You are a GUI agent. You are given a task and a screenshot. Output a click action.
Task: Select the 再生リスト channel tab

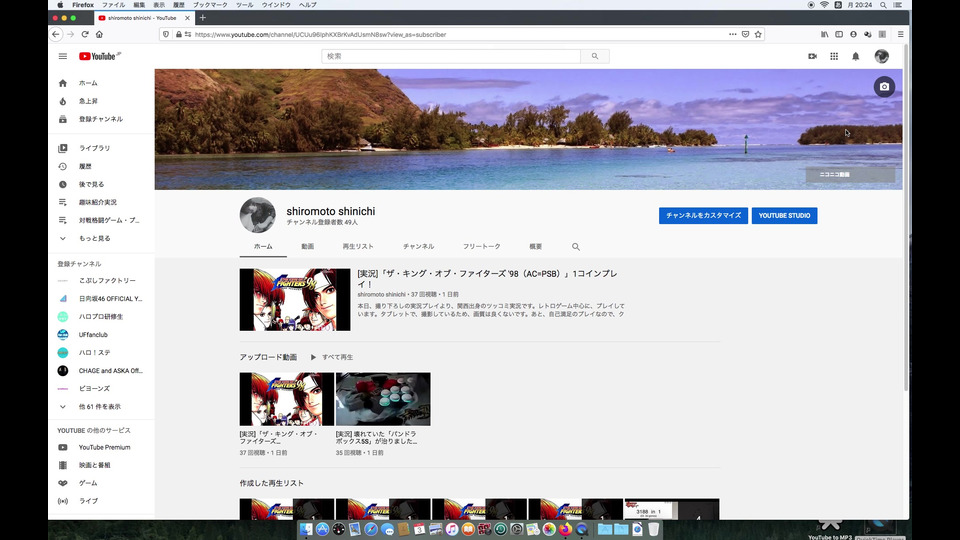(x=358, y=247)
